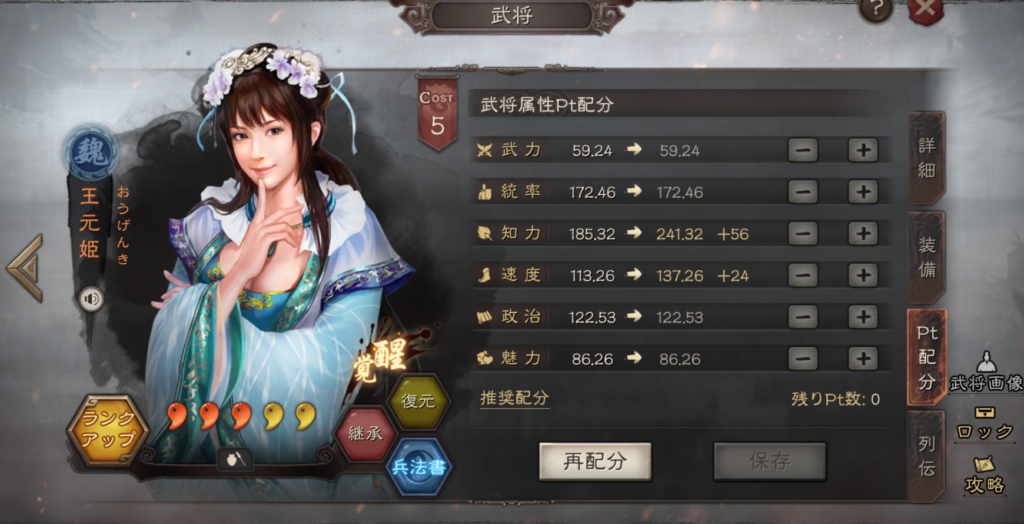Increase 統率 with the plus button
Viewport: 1024px width, 524px height.
863,192
